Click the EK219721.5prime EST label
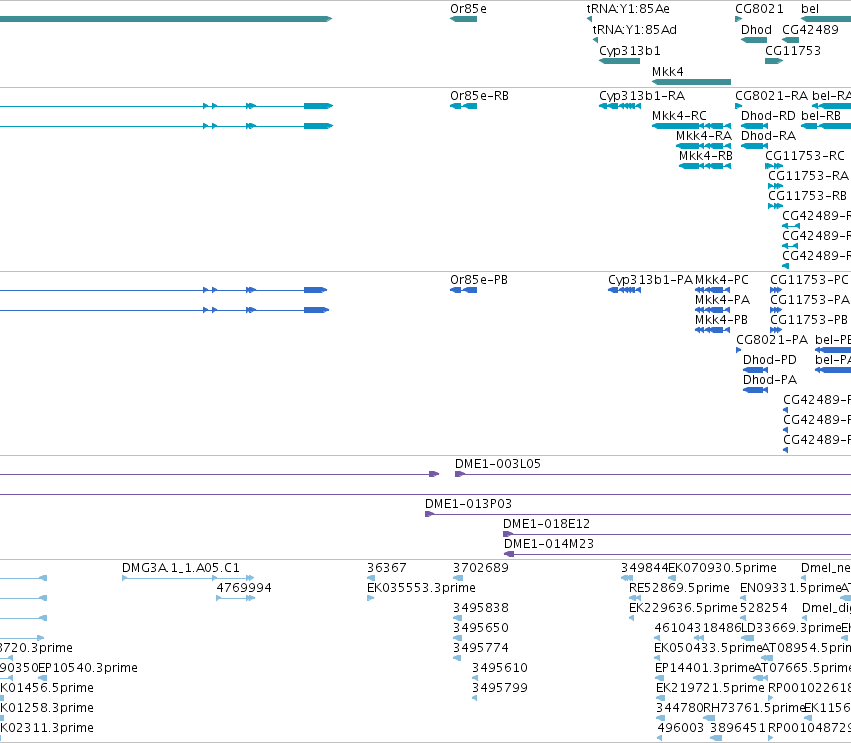This screenshot has width=851, height=743. 710,688
